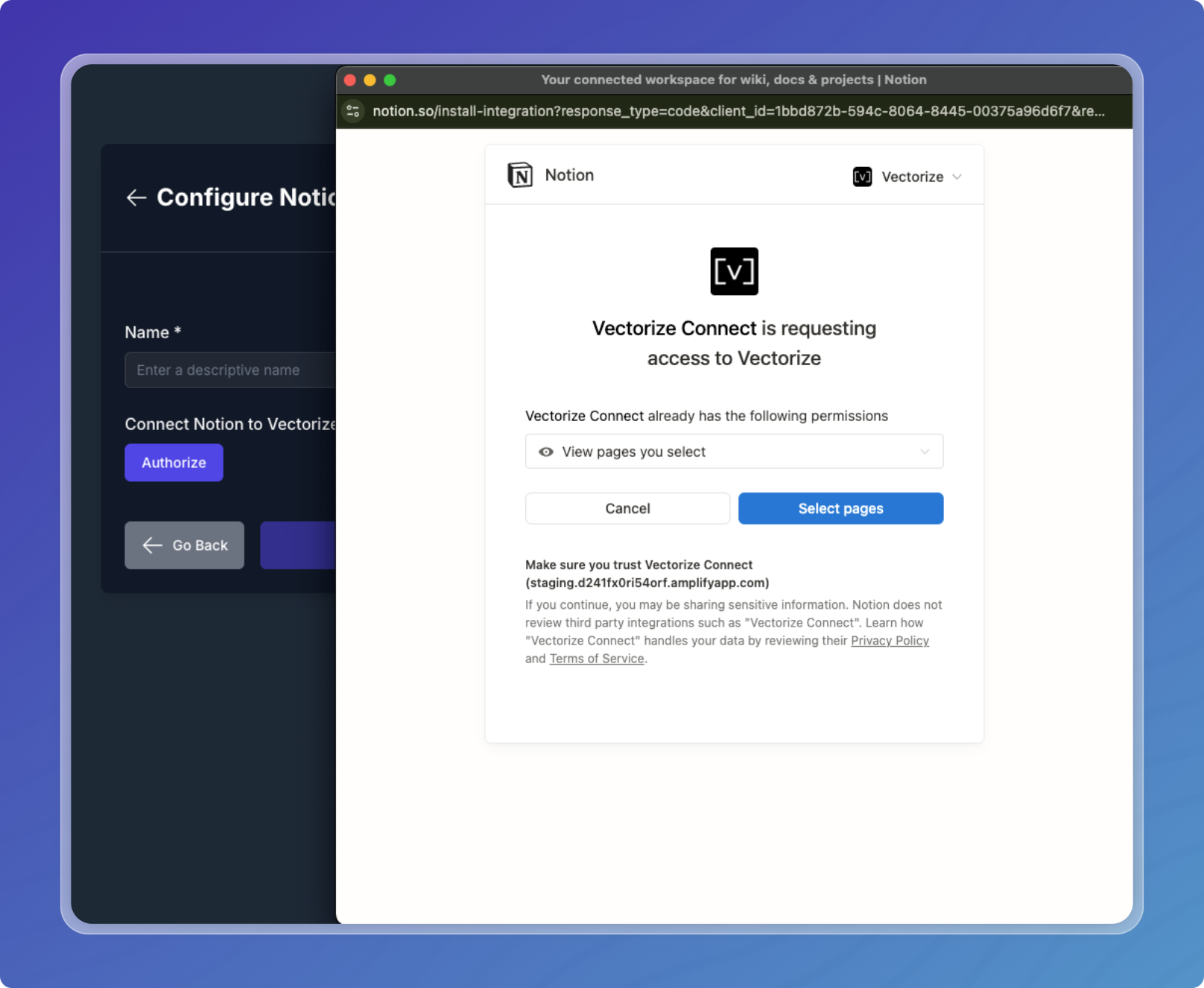Click the Go Back button
The height and width of the screenshot is (988, 1204).
184,545
